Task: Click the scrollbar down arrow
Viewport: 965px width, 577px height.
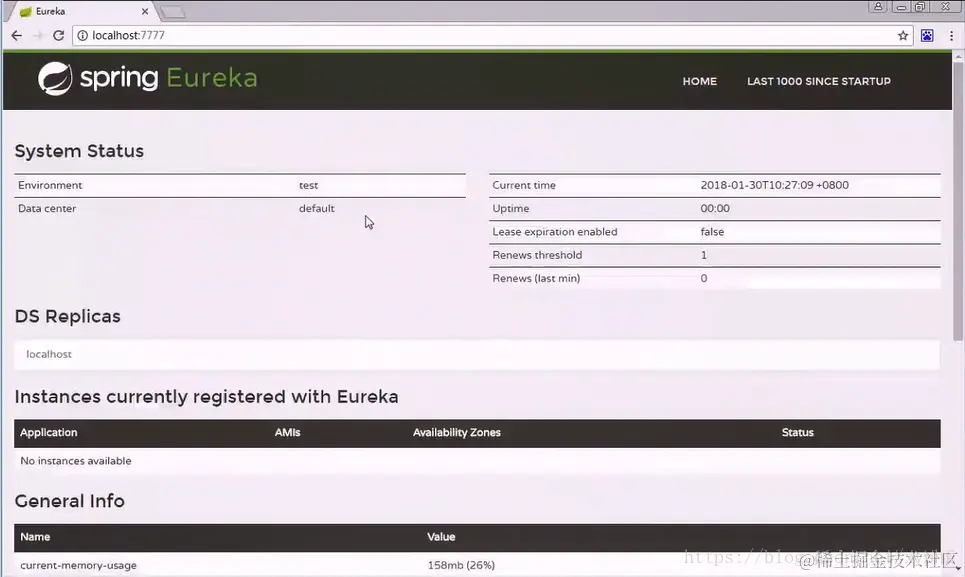Action: pyautogui.click(x=958, y=568)
